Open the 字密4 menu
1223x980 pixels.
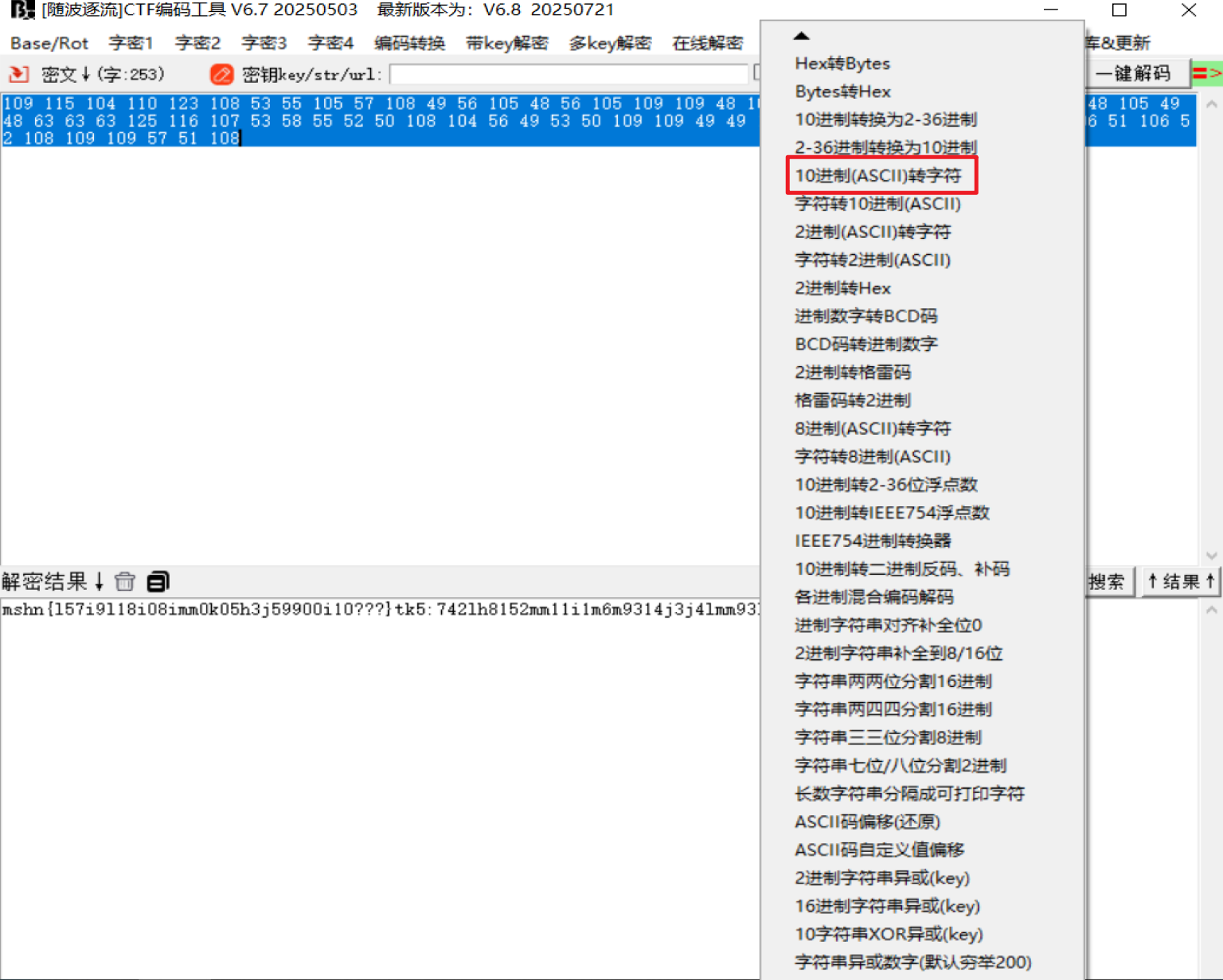(331, 43)
